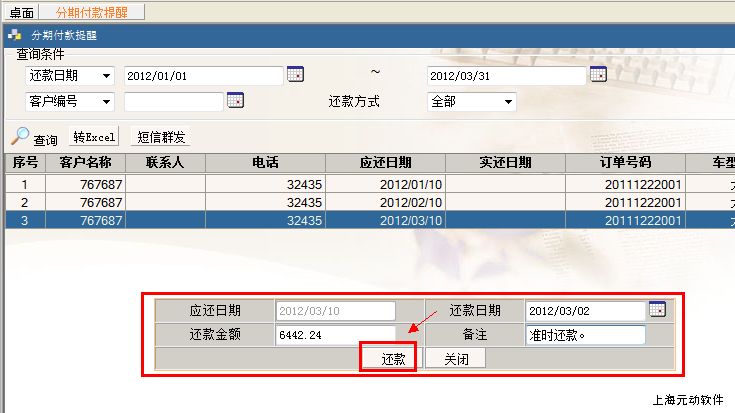
Task: Click the window icon in 分期付款提醒 title bar
Action: (14, 34)
